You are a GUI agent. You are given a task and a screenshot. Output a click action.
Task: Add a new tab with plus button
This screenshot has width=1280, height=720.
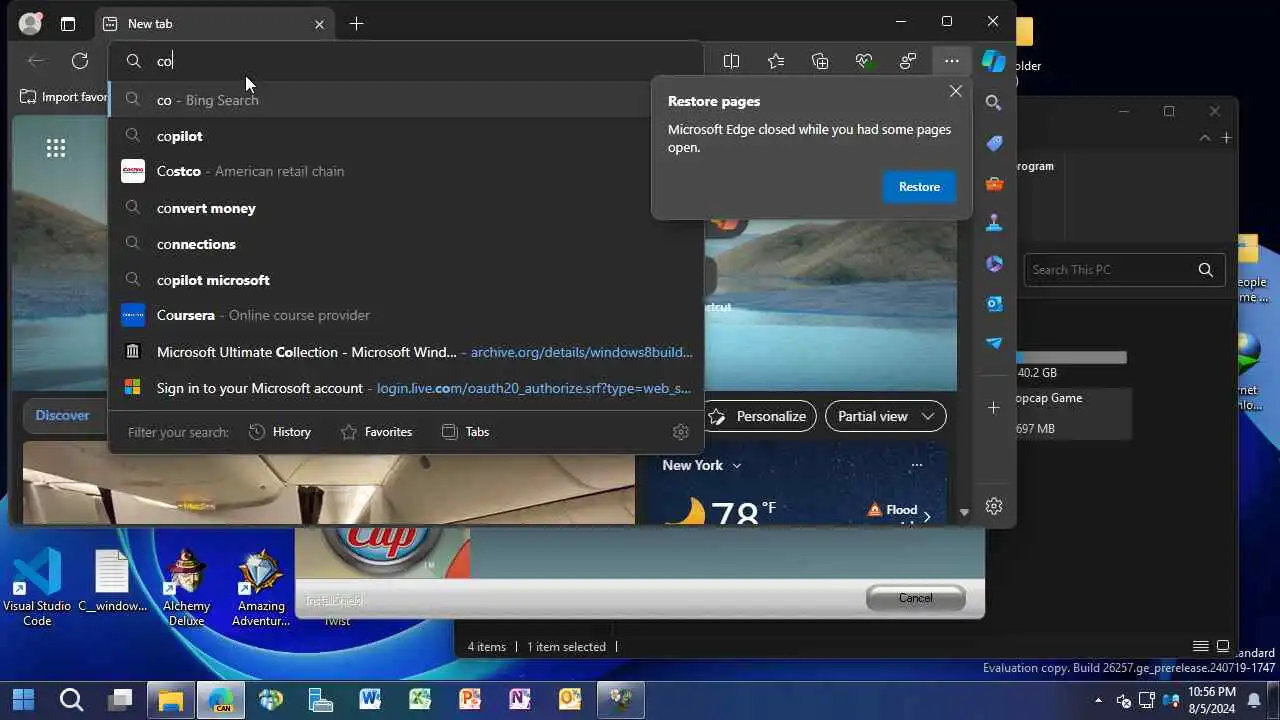(x=356, y=23)
